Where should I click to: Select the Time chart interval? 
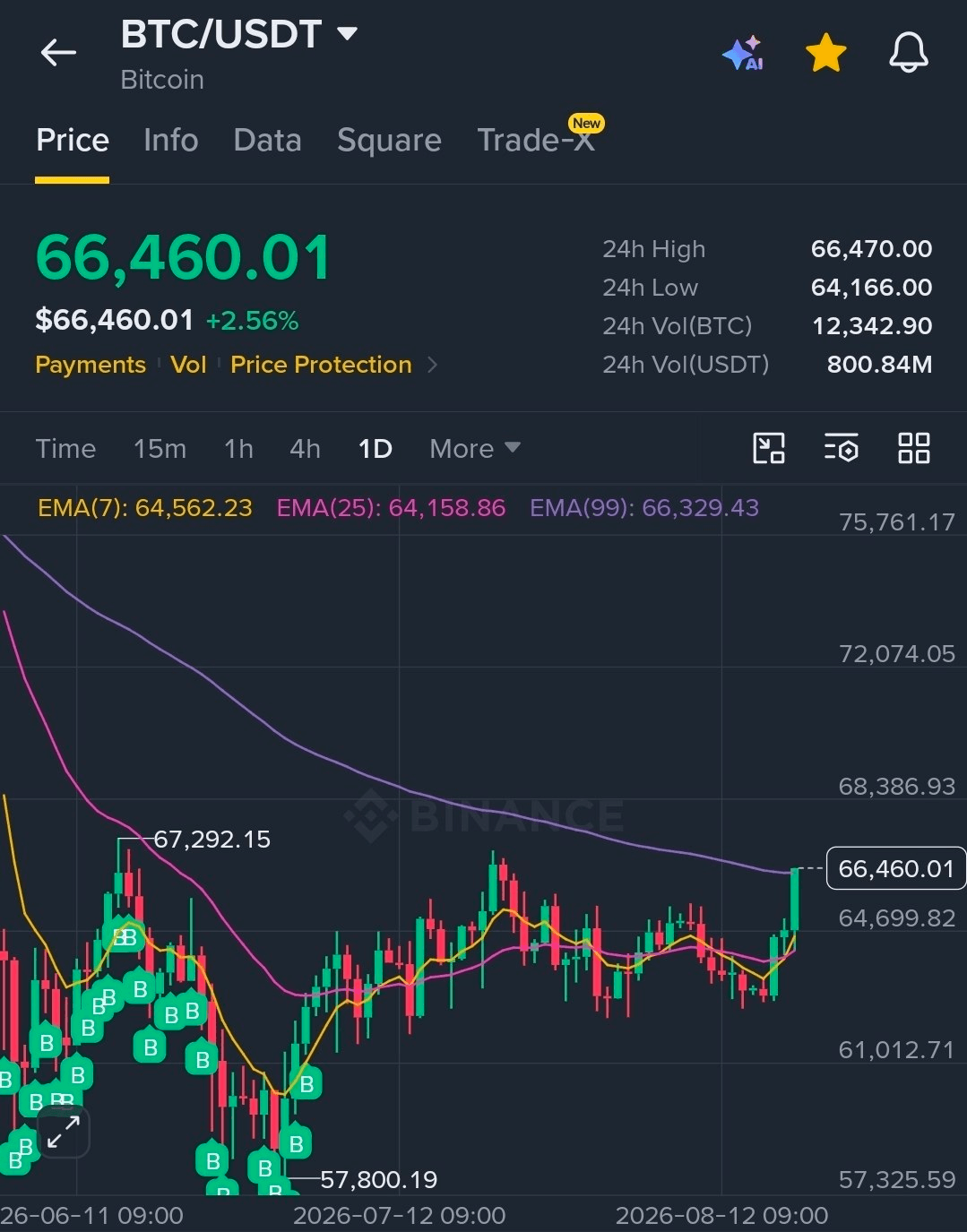point(65,449)
